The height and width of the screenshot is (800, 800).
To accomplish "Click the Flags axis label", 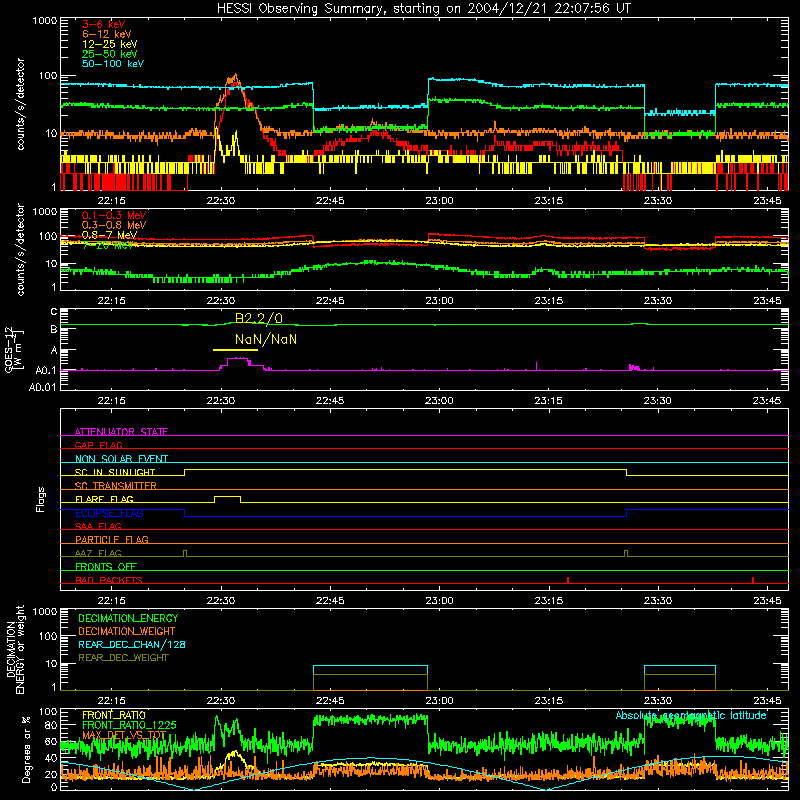I will click(x=41, y=499).
